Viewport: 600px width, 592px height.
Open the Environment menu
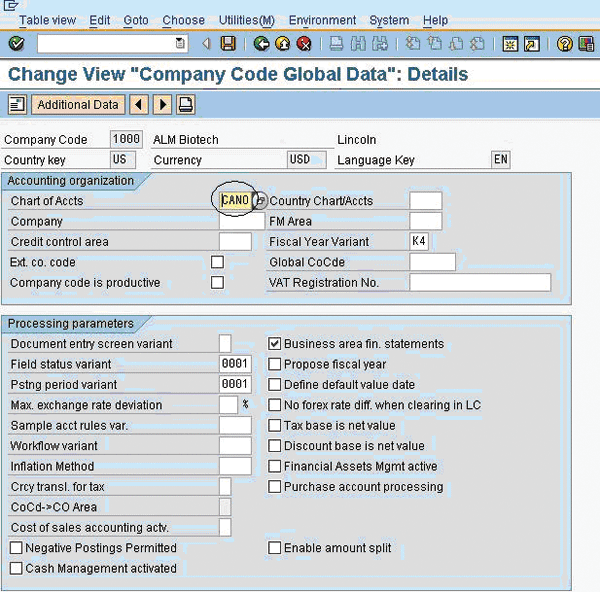point(322,20)
